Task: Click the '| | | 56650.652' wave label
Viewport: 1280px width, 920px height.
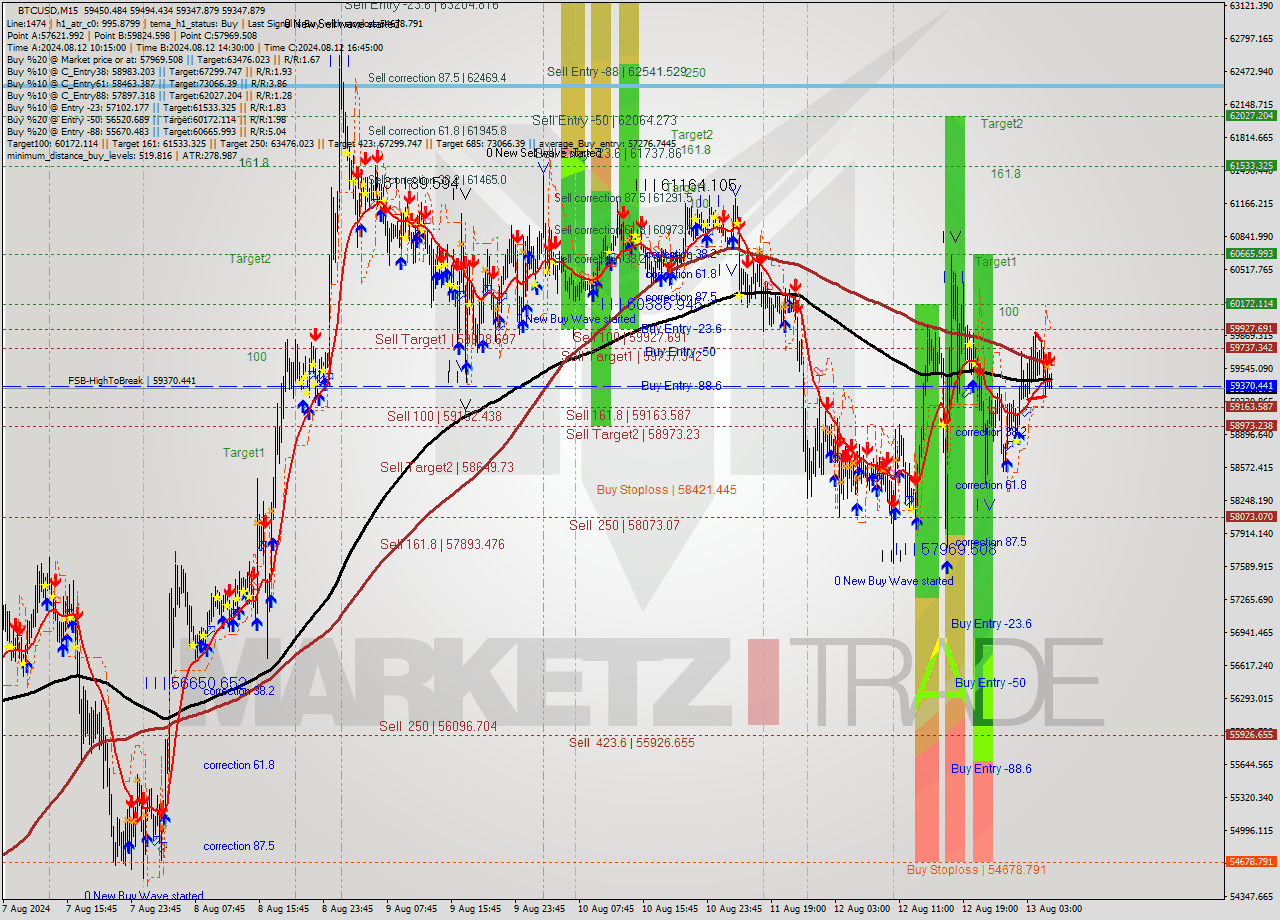Action: [x=195, y=682]
